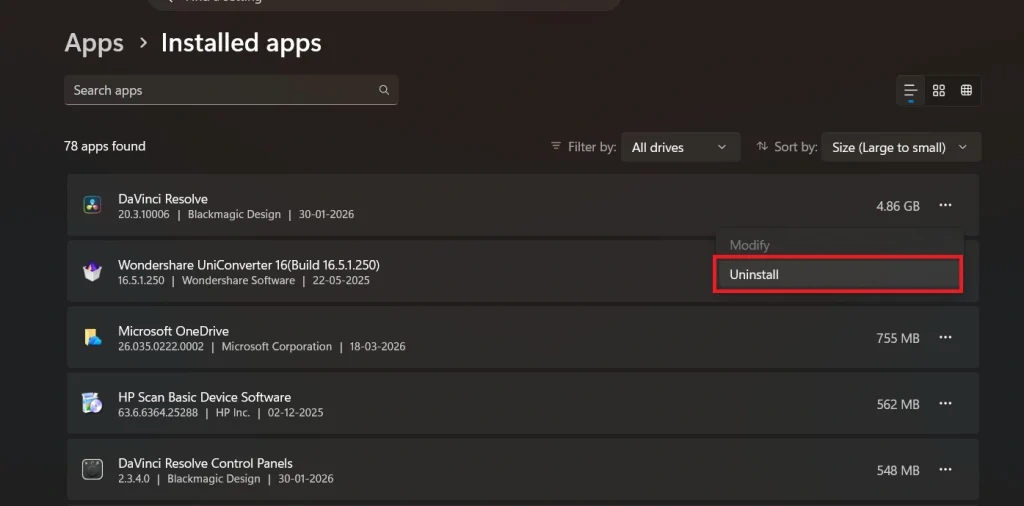1024x506 pixels.
Task: Open more options for Microsoft OneDrive
Action: [x=945, y=338]
